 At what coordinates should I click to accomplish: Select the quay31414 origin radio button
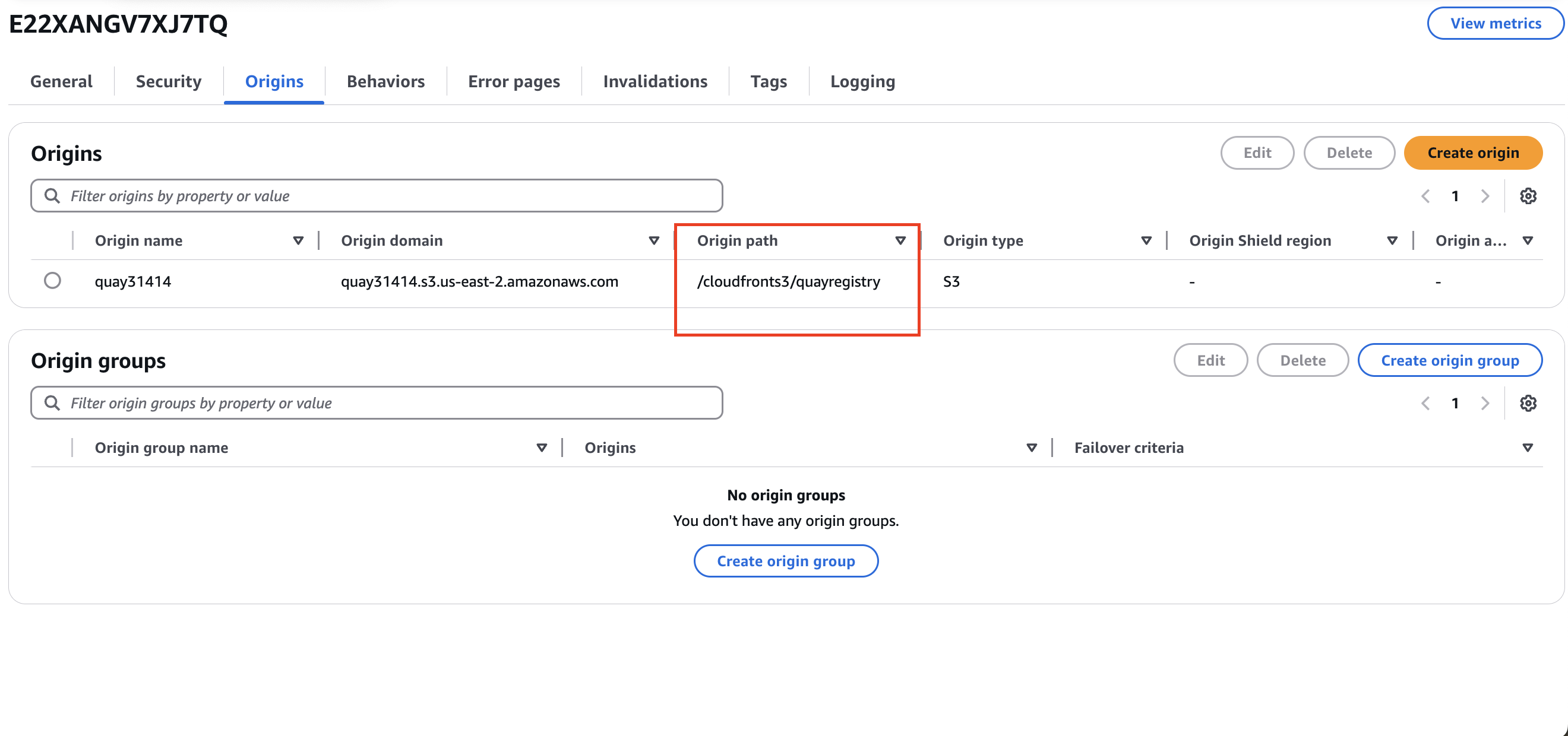(x=52, y=280)
